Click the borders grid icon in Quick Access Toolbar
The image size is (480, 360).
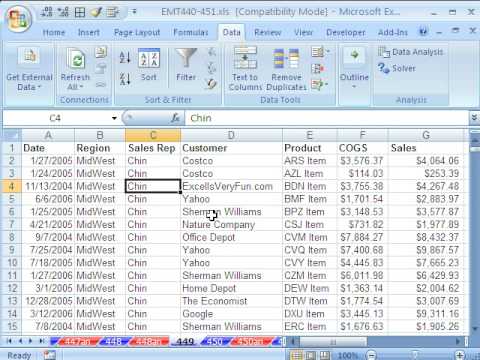click(80, 12)
